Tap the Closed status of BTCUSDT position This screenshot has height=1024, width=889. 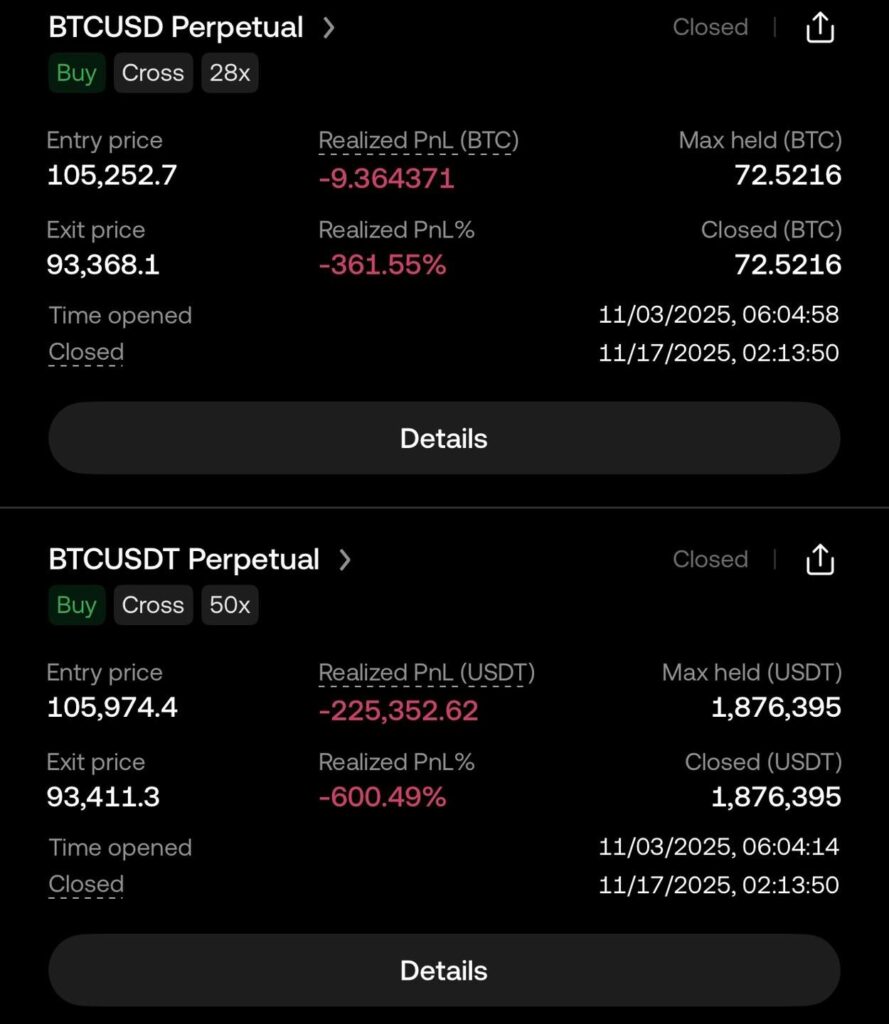(710, 560)
